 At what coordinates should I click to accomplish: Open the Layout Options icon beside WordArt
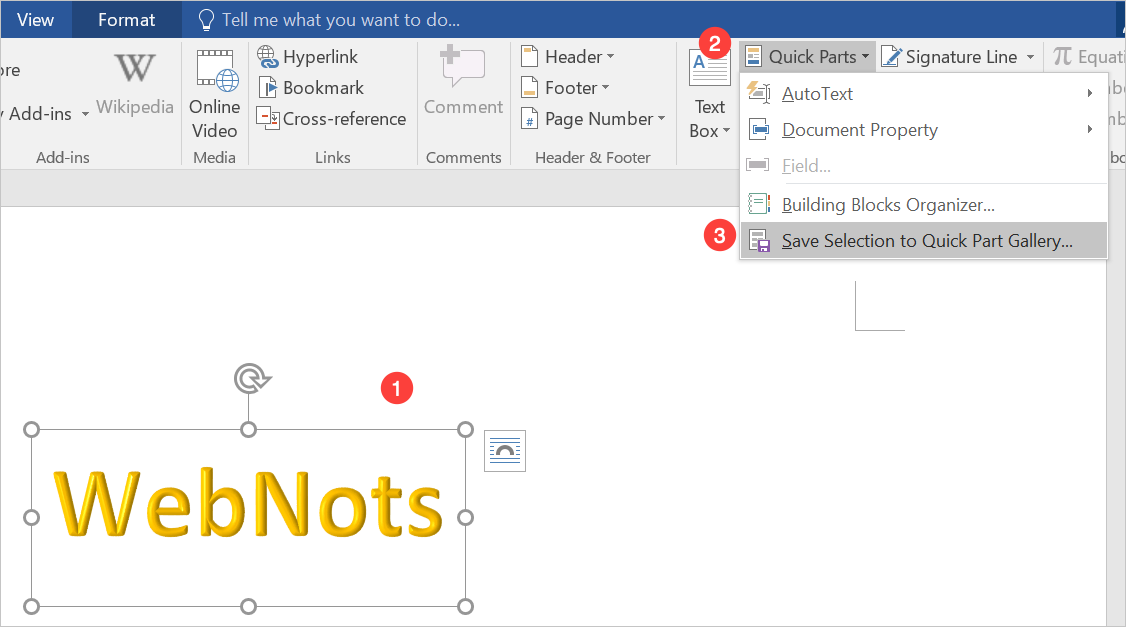[505, 451]
